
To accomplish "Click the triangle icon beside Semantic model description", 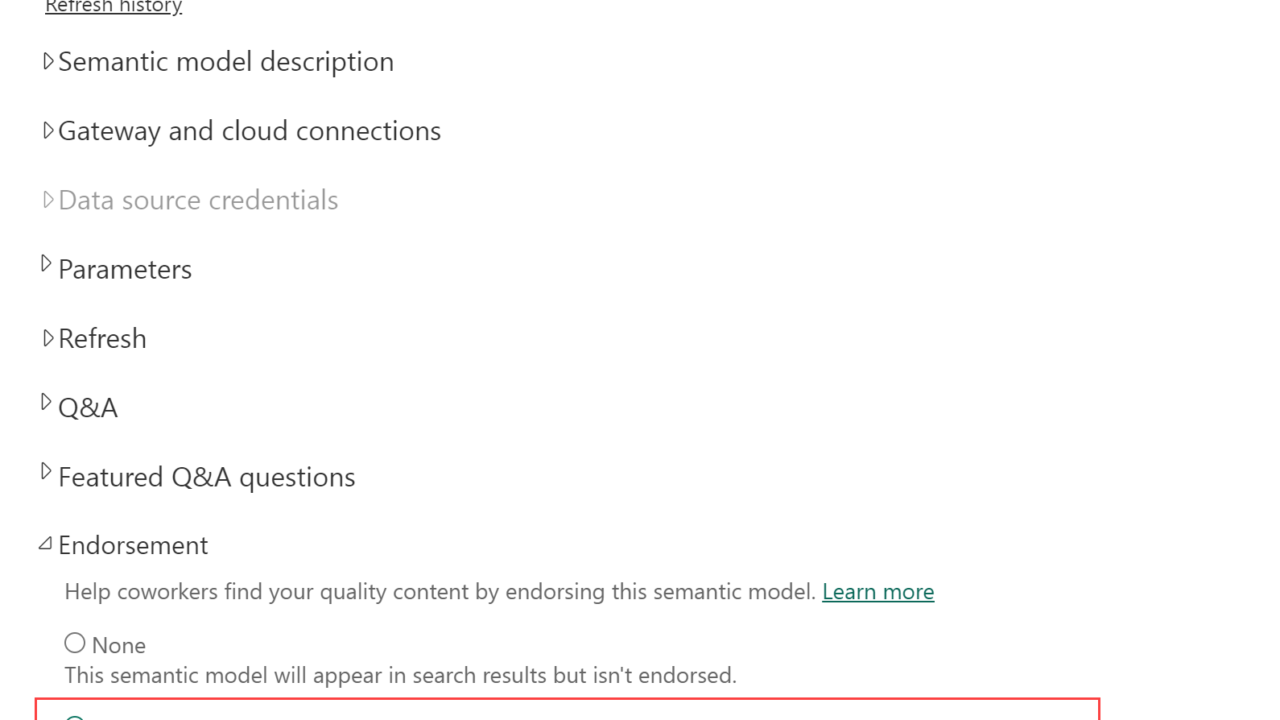I will click(47, 62).
